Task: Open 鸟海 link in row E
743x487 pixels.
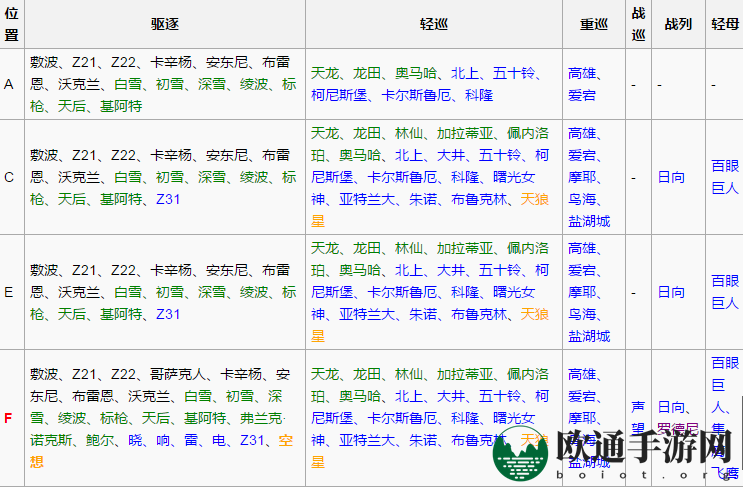Action: coord(582,314)
